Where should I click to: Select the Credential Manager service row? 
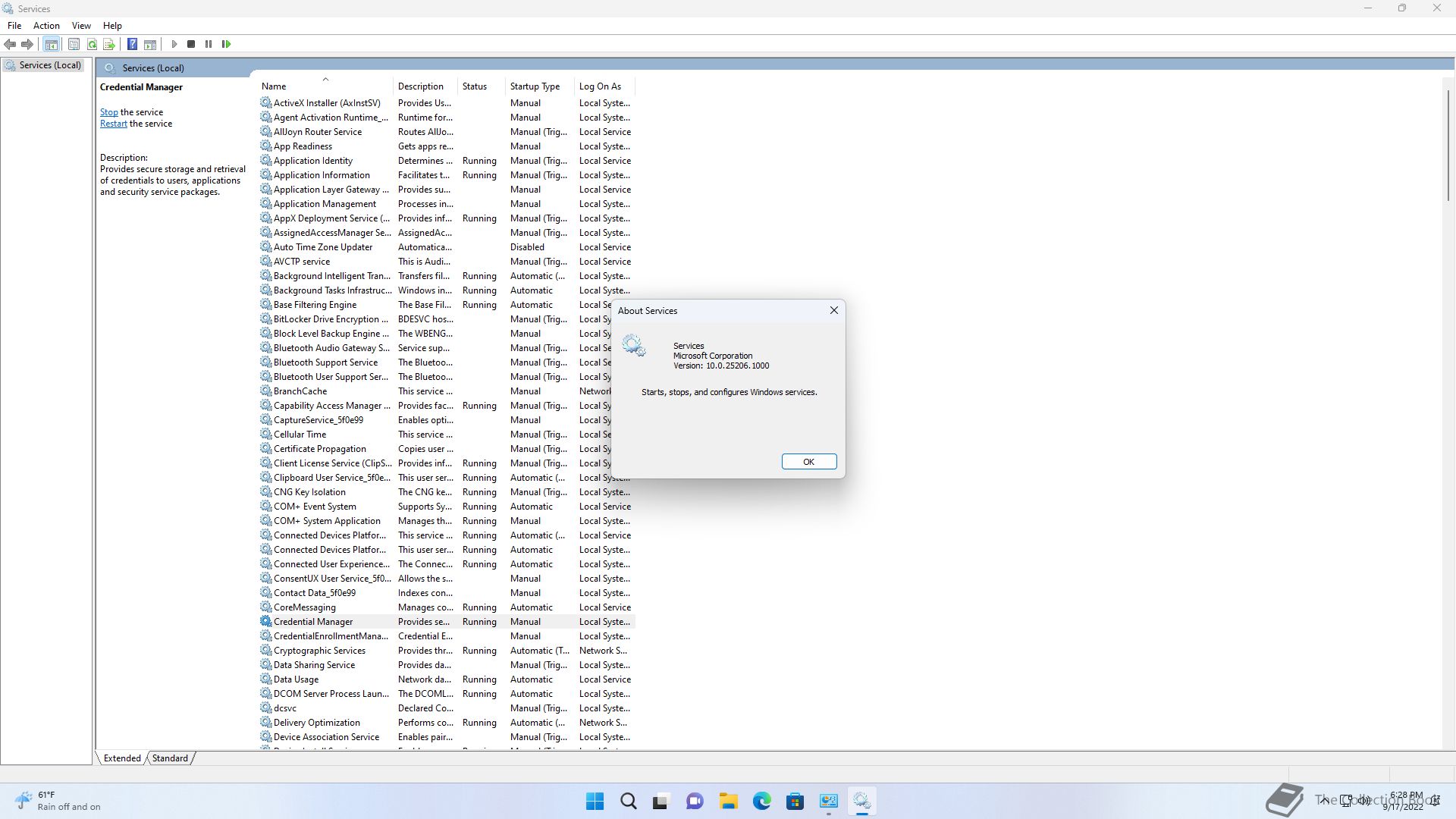(447, 622)
